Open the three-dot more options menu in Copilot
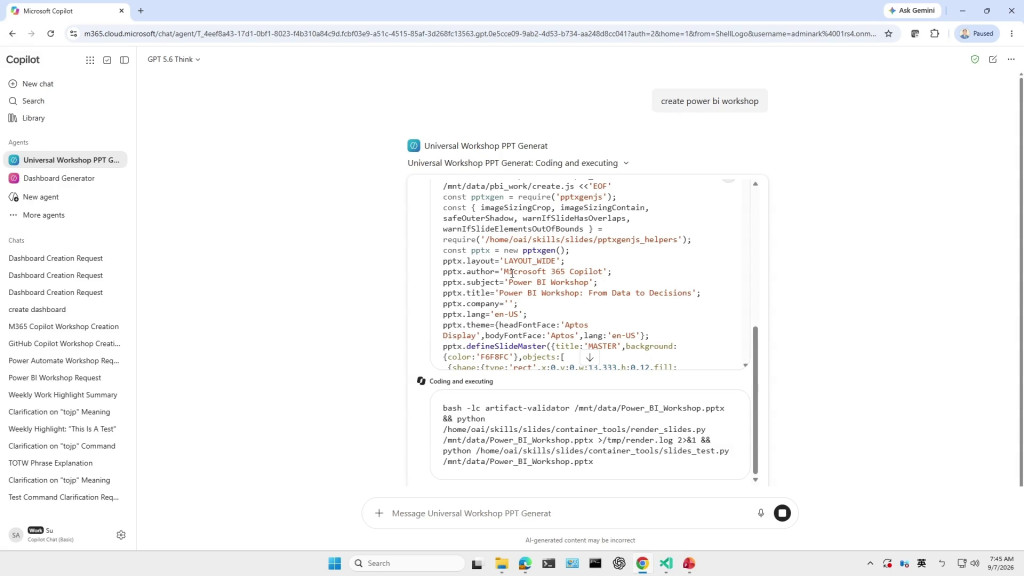 1011,59
